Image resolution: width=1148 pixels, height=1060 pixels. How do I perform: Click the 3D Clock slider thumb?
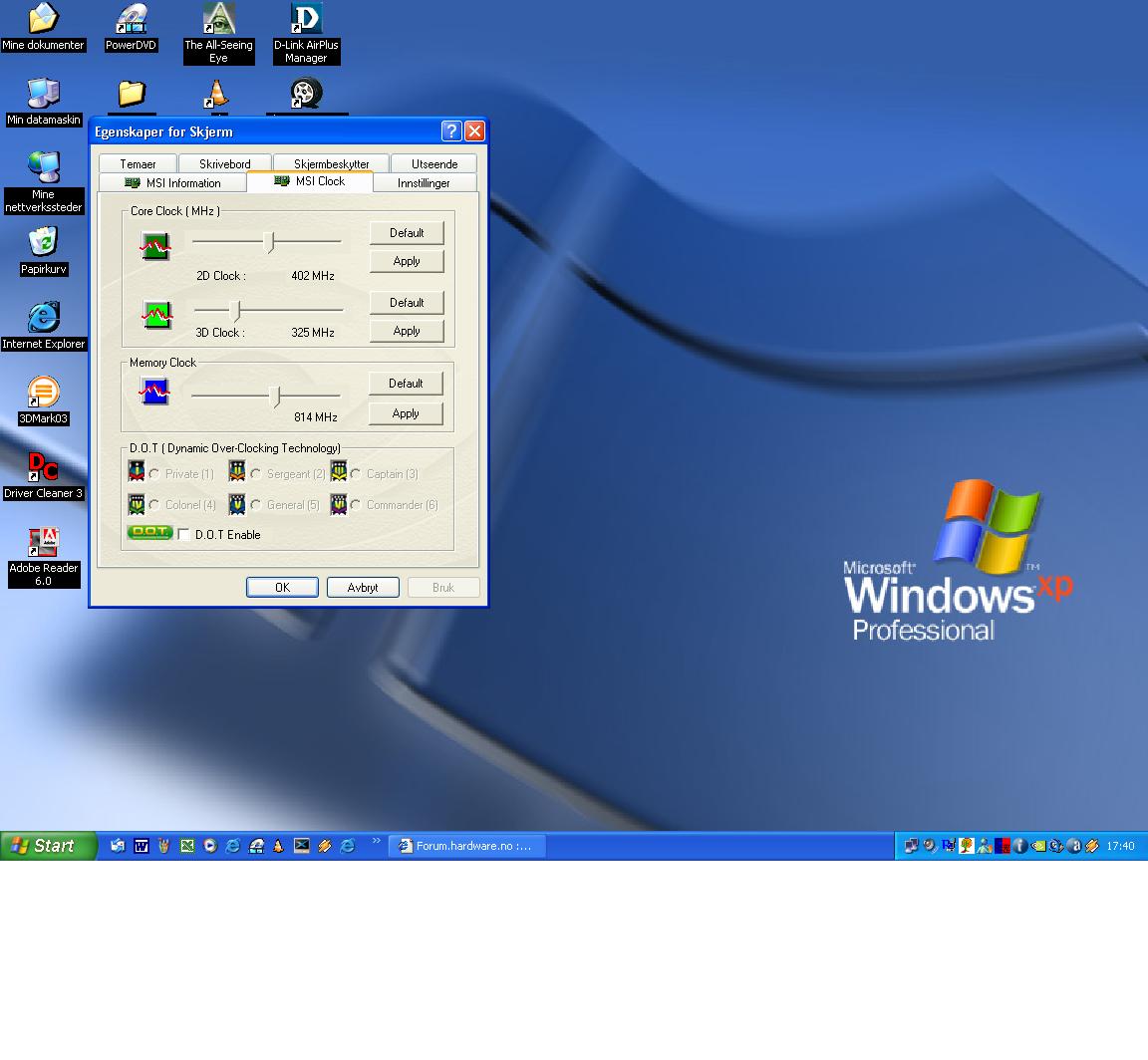(x=235, y=311)
